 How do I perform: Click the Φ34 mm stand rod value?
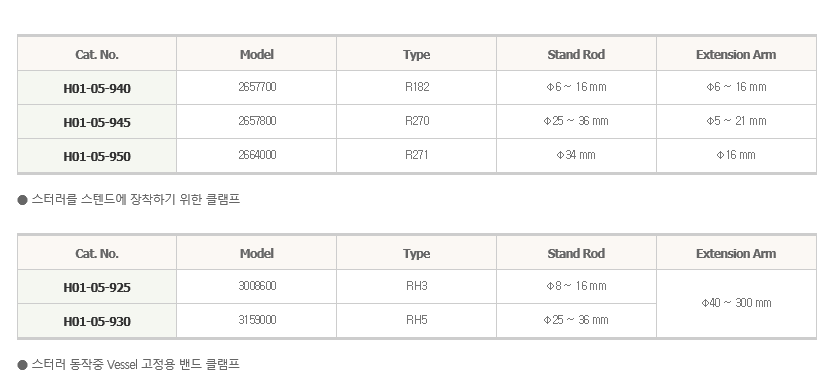coord(576,155)
